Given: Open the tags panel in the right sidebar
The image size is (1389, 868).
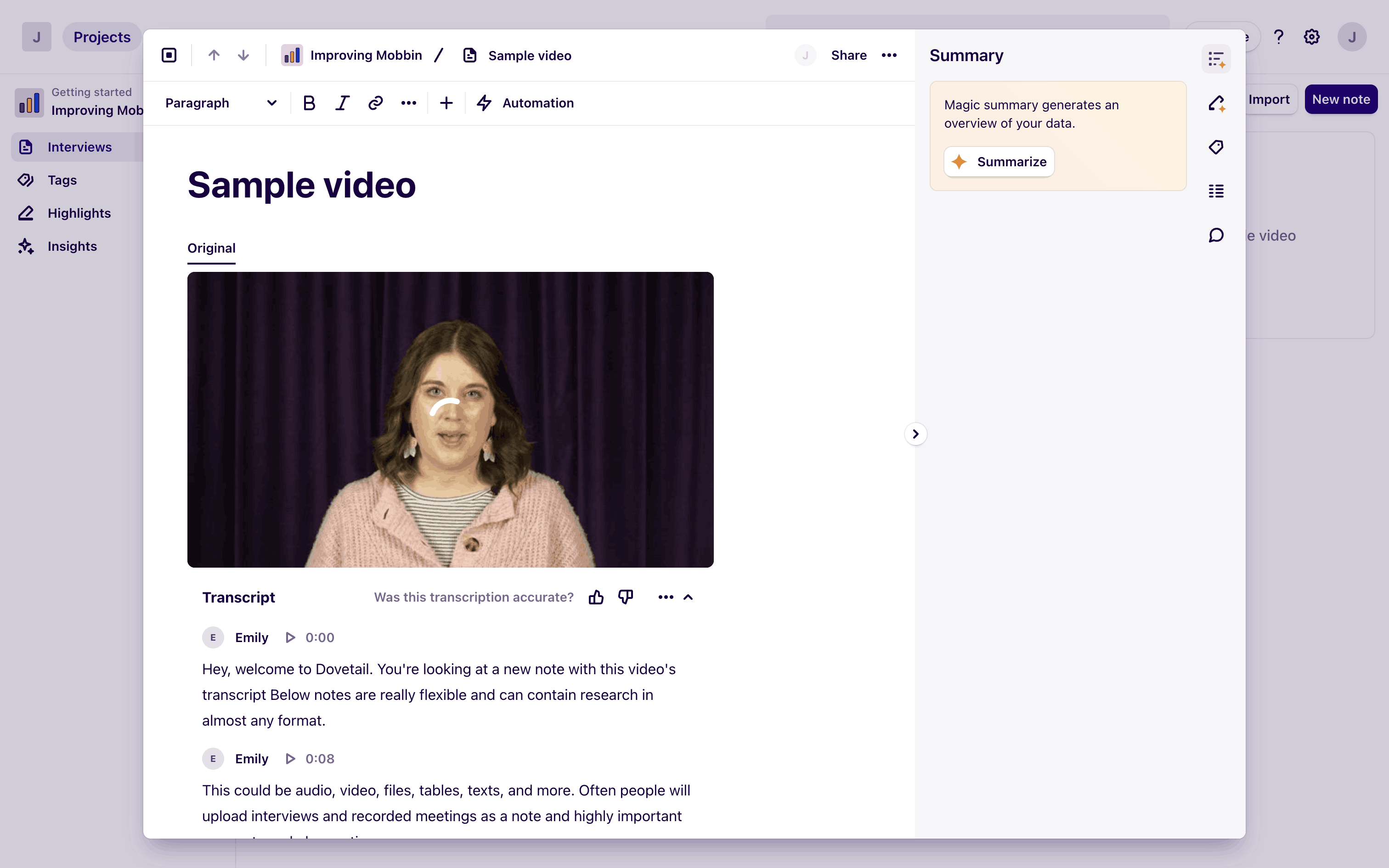Looking at the screenshot, I should [x=1216, y=147].
